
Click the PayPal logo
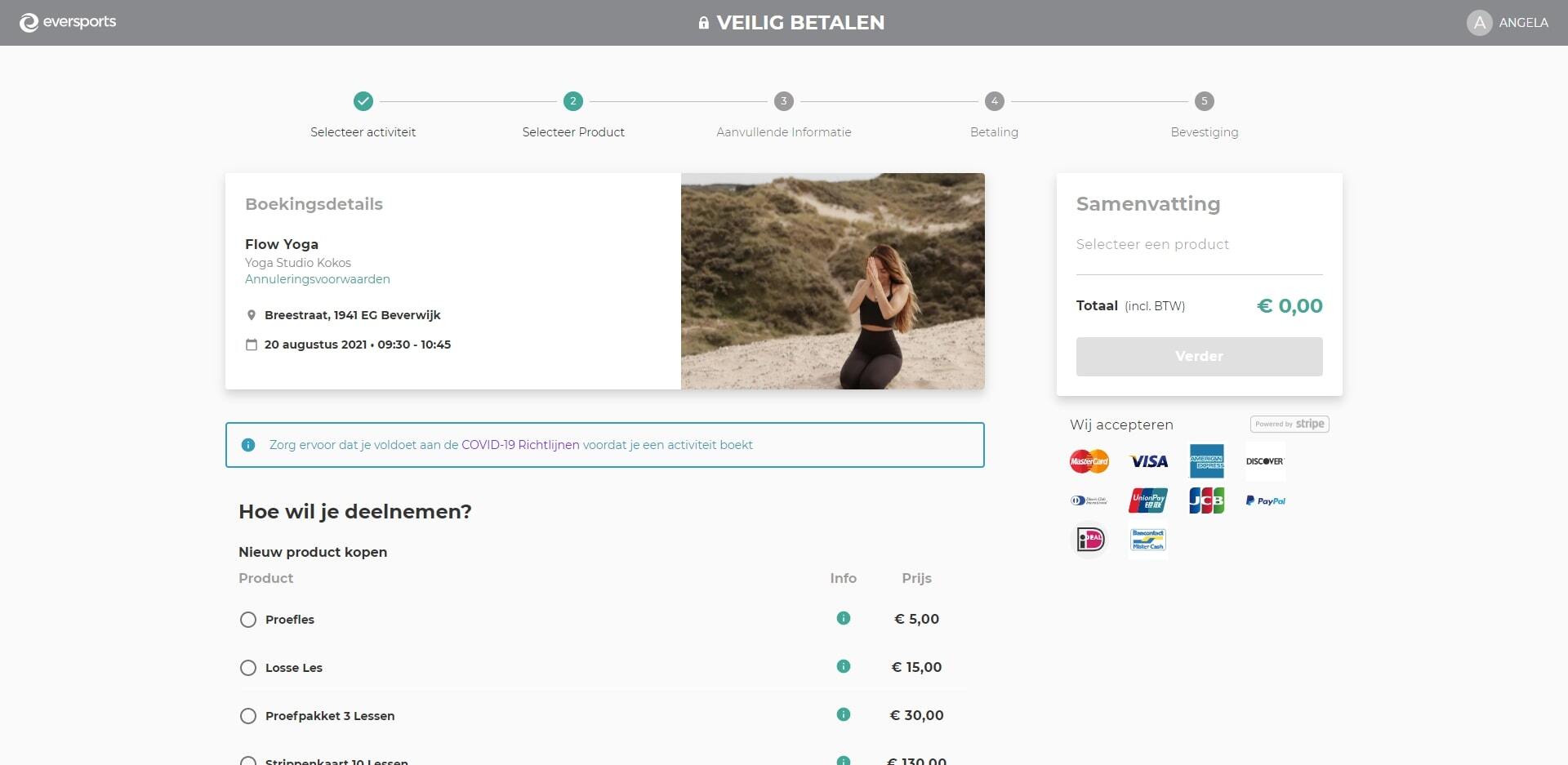(1265, 500)
